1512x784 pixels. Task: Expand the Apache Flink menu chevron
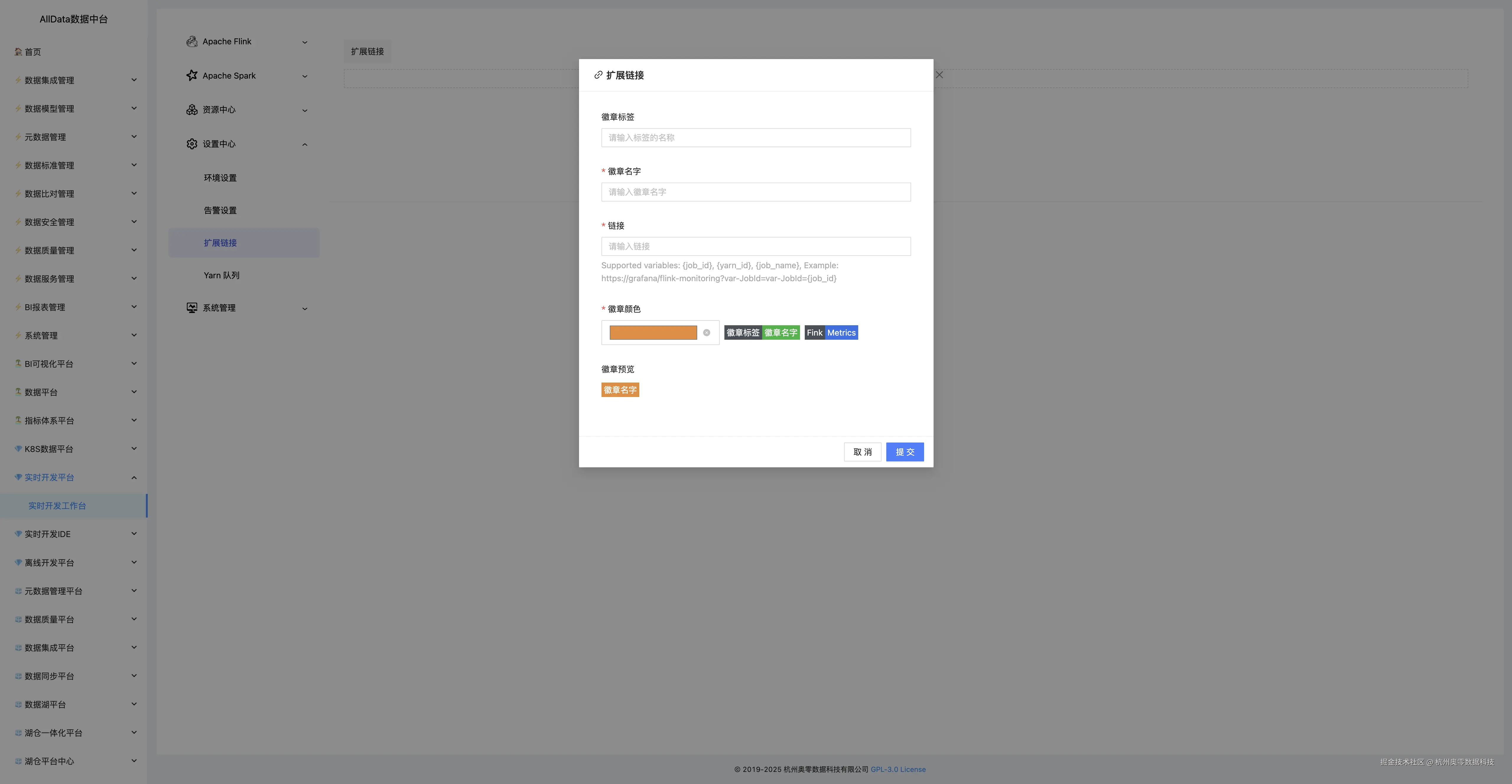[x=305, y=42]
